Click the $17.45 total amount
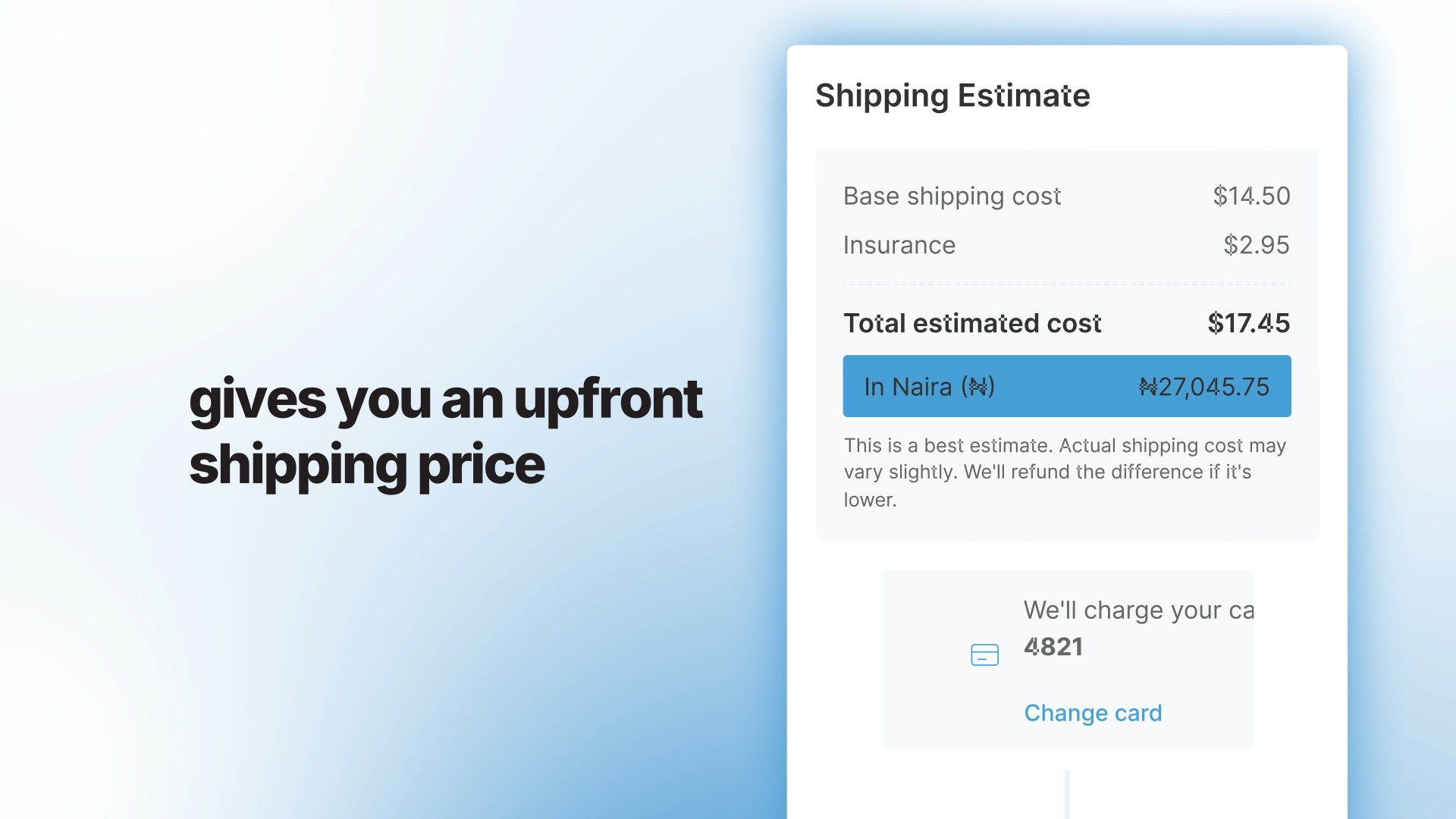Viewport: 1456px width, 819px height. click(1248, 324)
